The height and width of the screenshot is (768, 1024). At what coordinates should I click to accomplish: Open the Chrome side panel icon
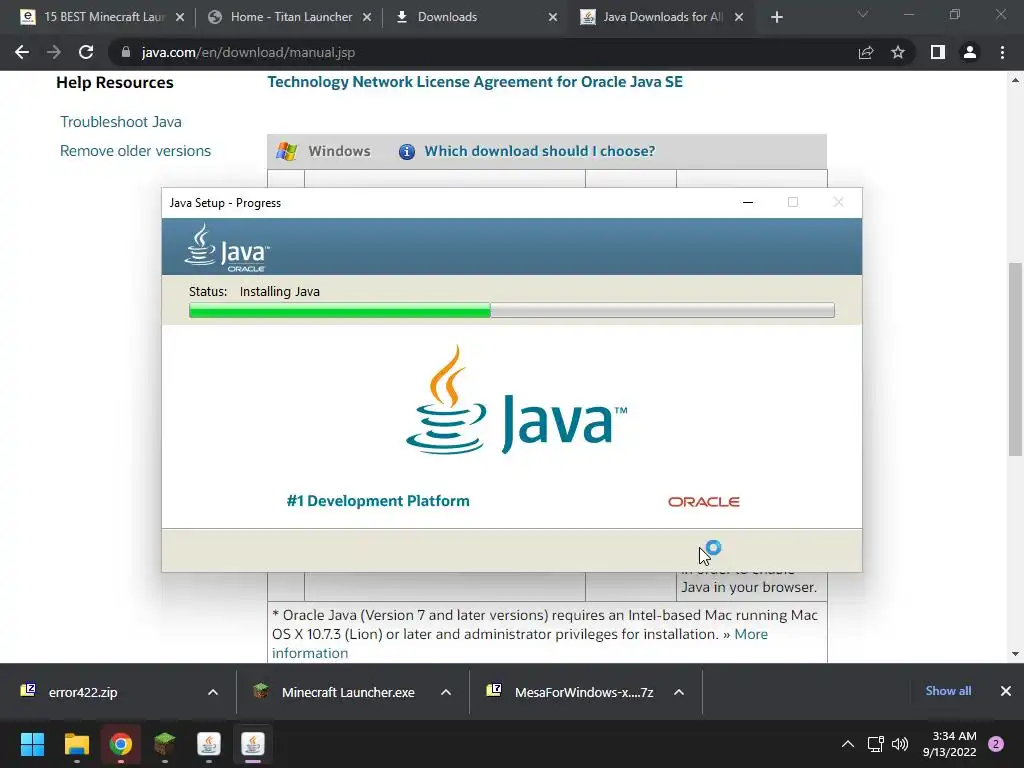tap(938, 52)
